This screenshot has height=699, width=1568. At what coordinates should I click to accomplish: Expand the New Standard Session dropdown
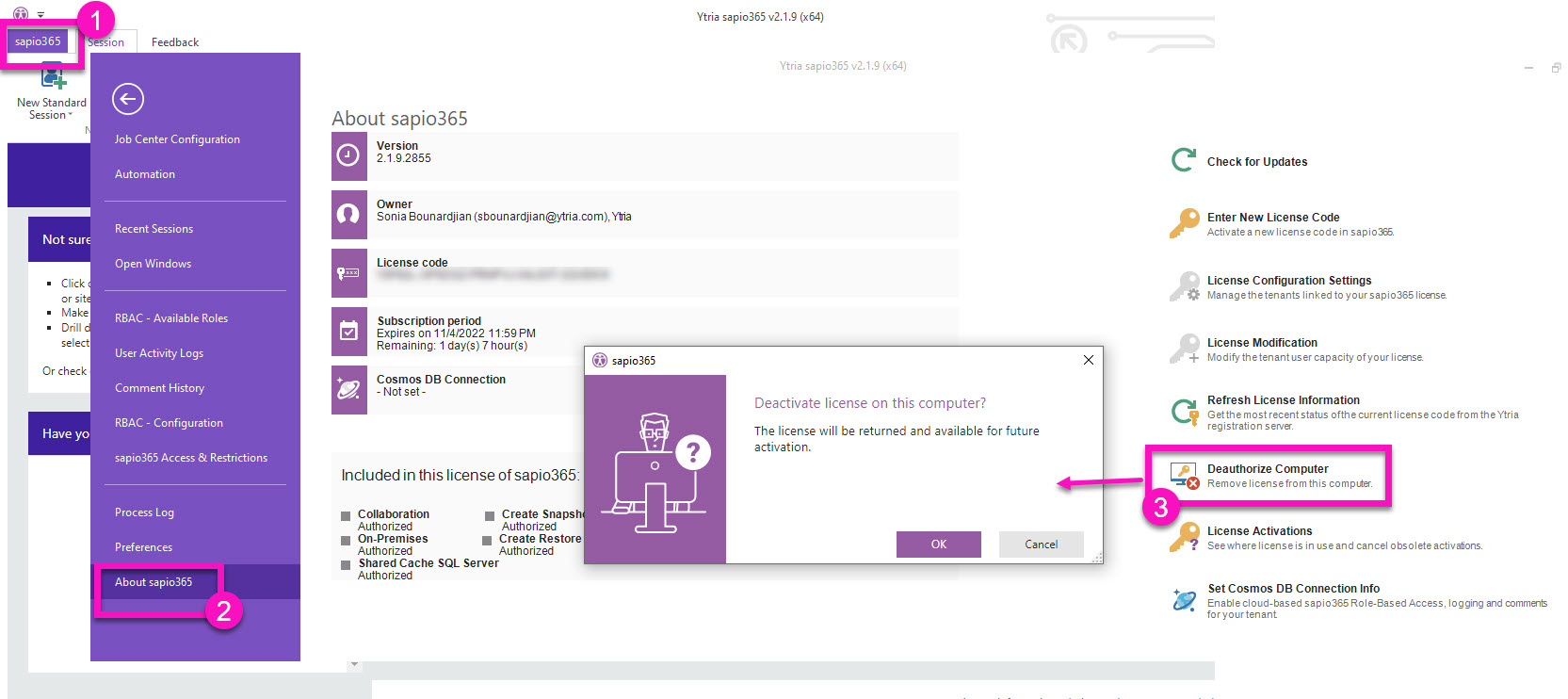(x=70, y=115)
